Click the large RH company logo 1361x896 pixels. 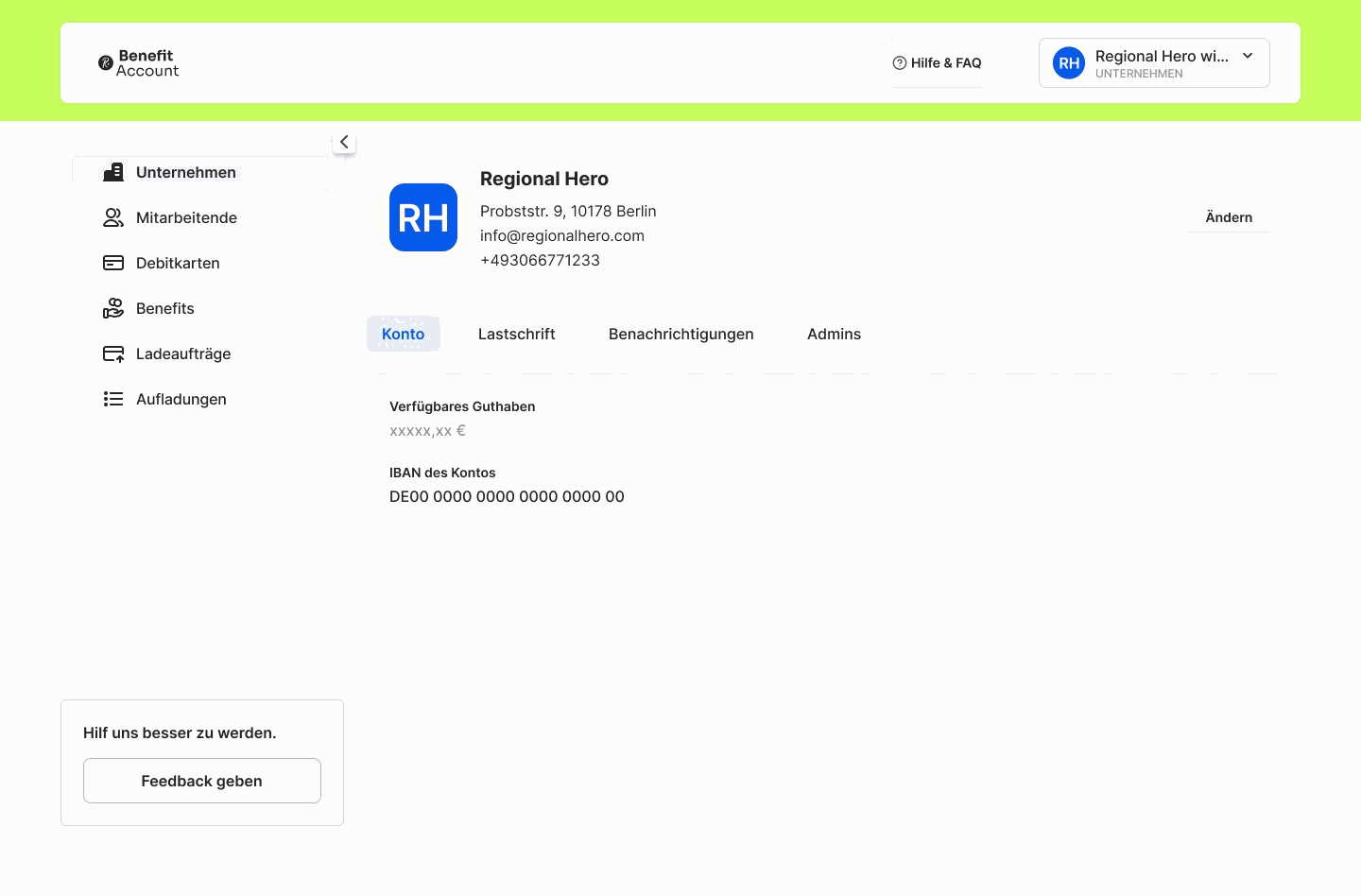(x=423, y=217)
